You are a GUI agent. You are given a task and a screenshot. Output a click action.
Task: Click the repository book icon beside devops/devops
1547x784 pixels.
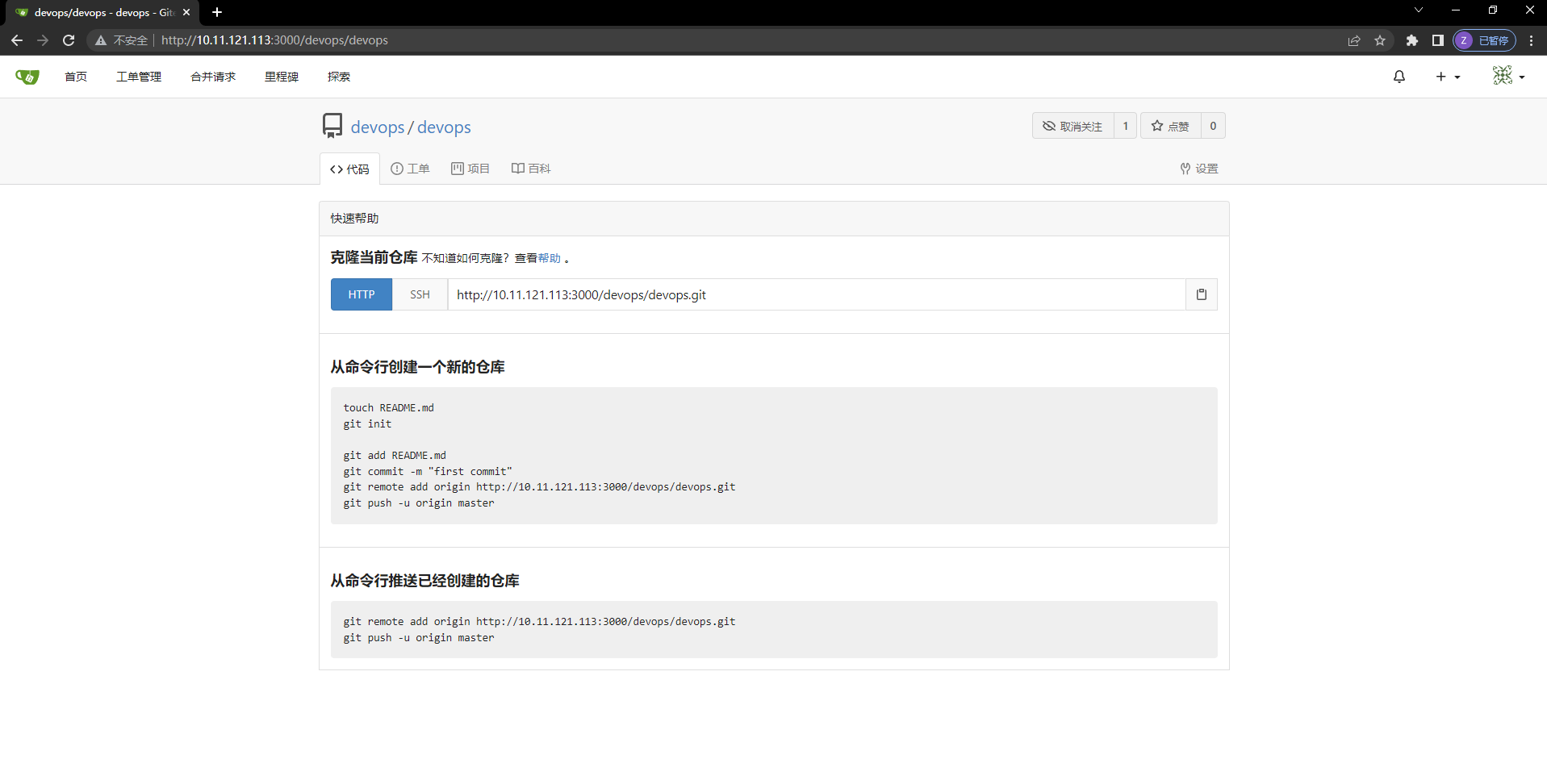(331, 125)
